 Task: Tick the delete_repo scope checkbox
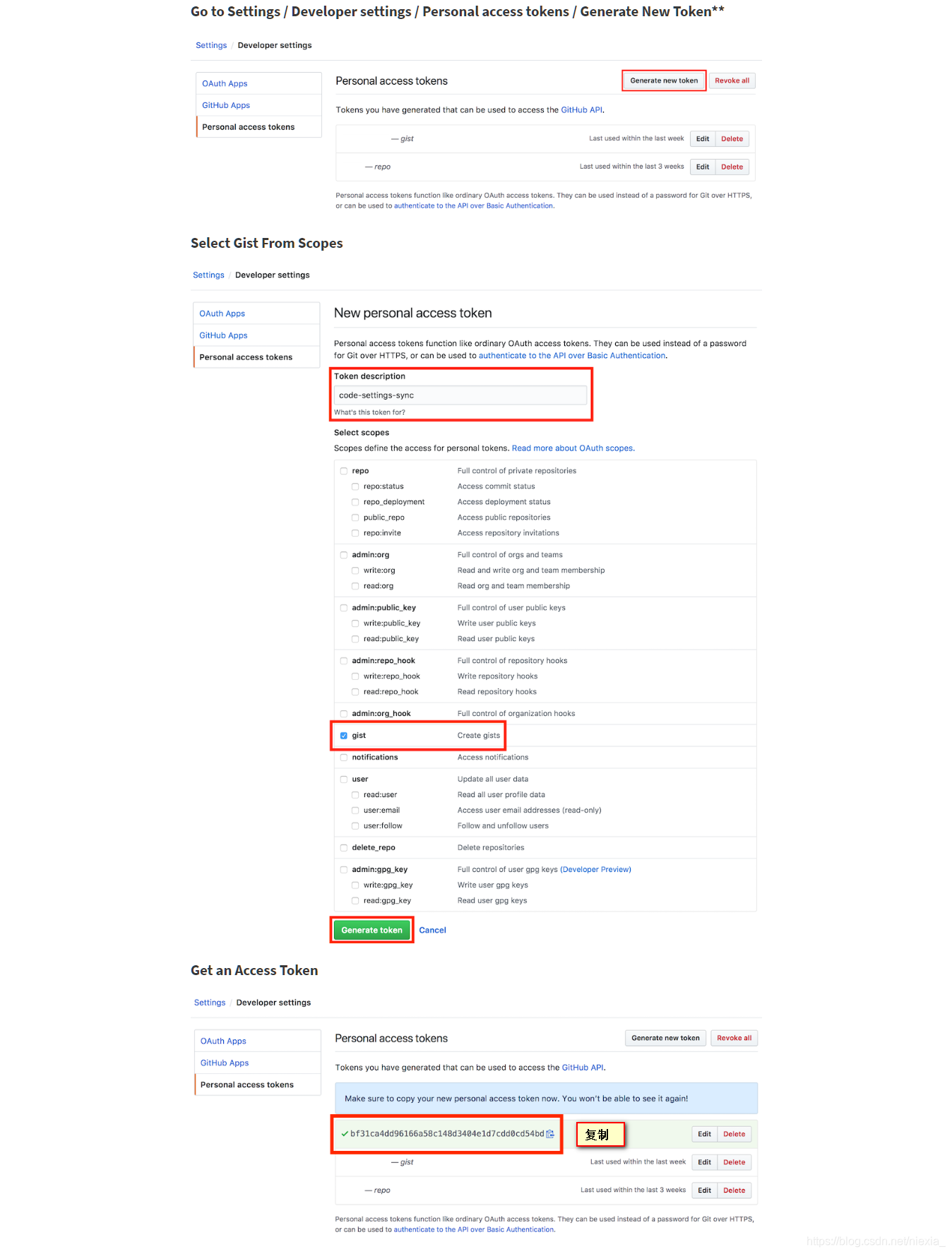[344, 848]
